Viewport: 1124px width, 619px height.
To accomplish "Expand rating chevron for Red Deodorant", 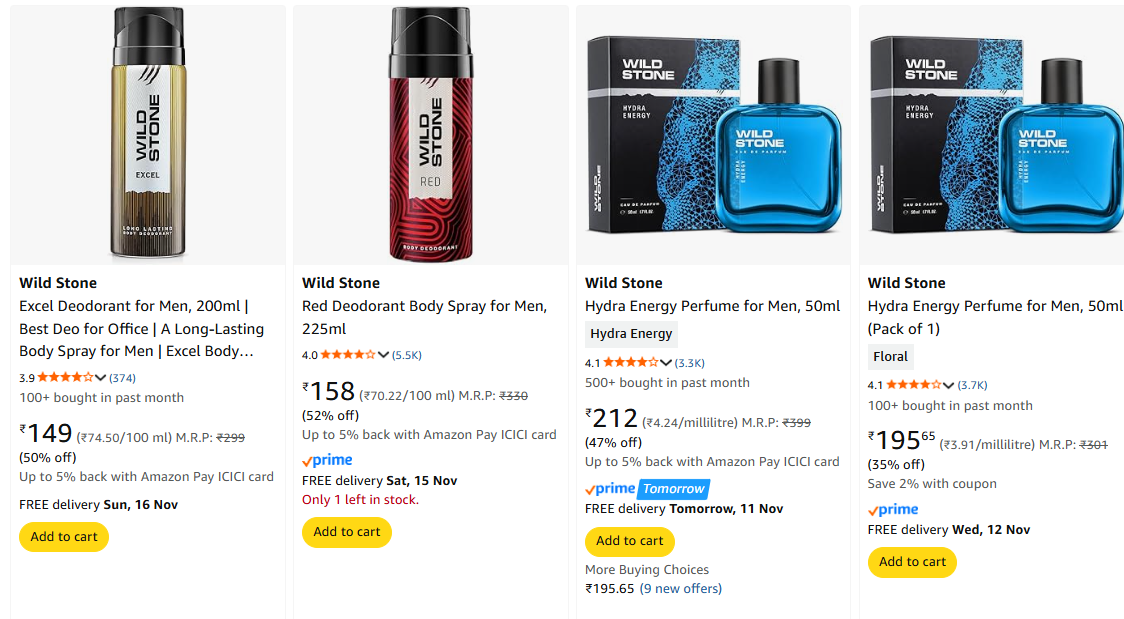I will [x=383, y=355].
